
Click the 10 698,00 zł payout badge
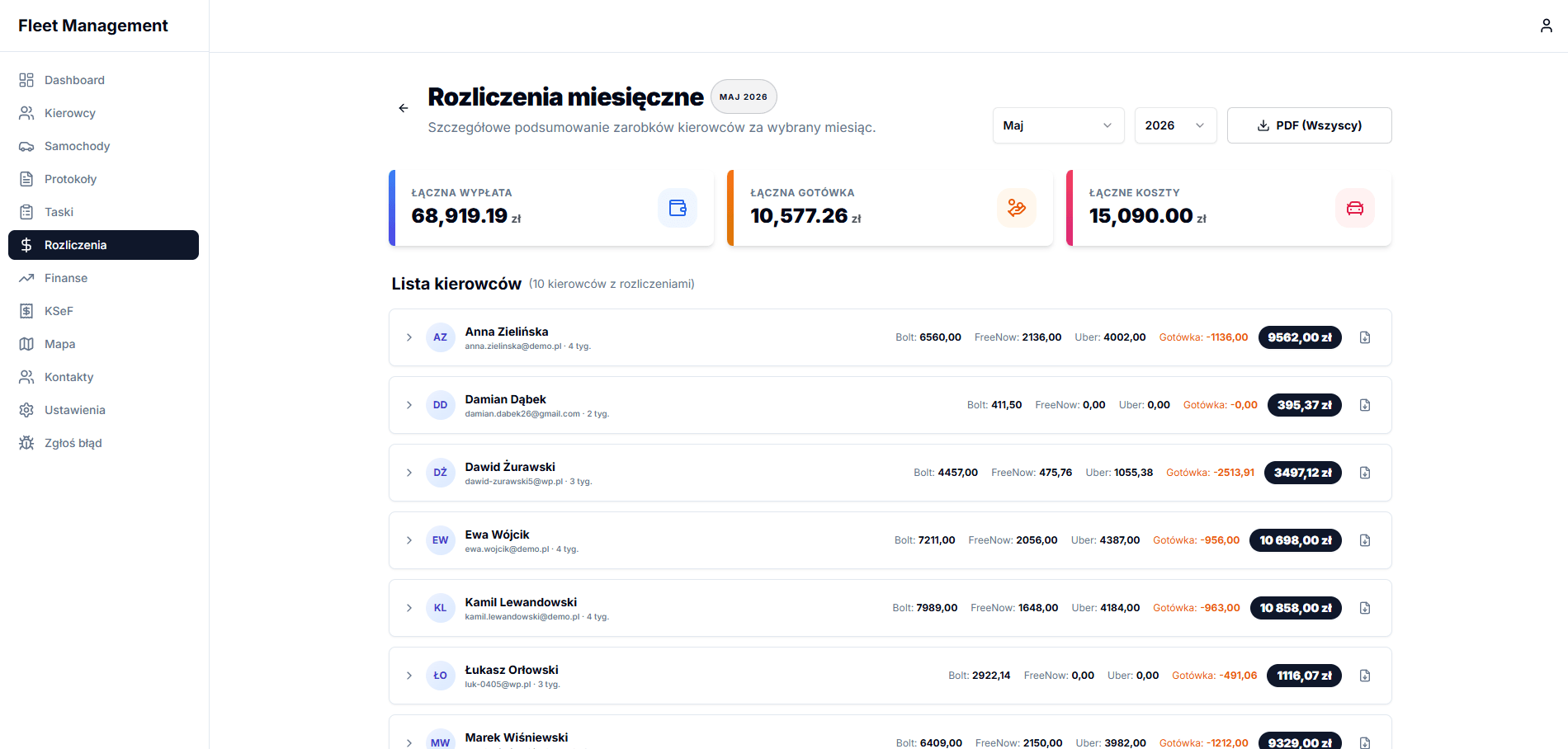pos(1296,540)
